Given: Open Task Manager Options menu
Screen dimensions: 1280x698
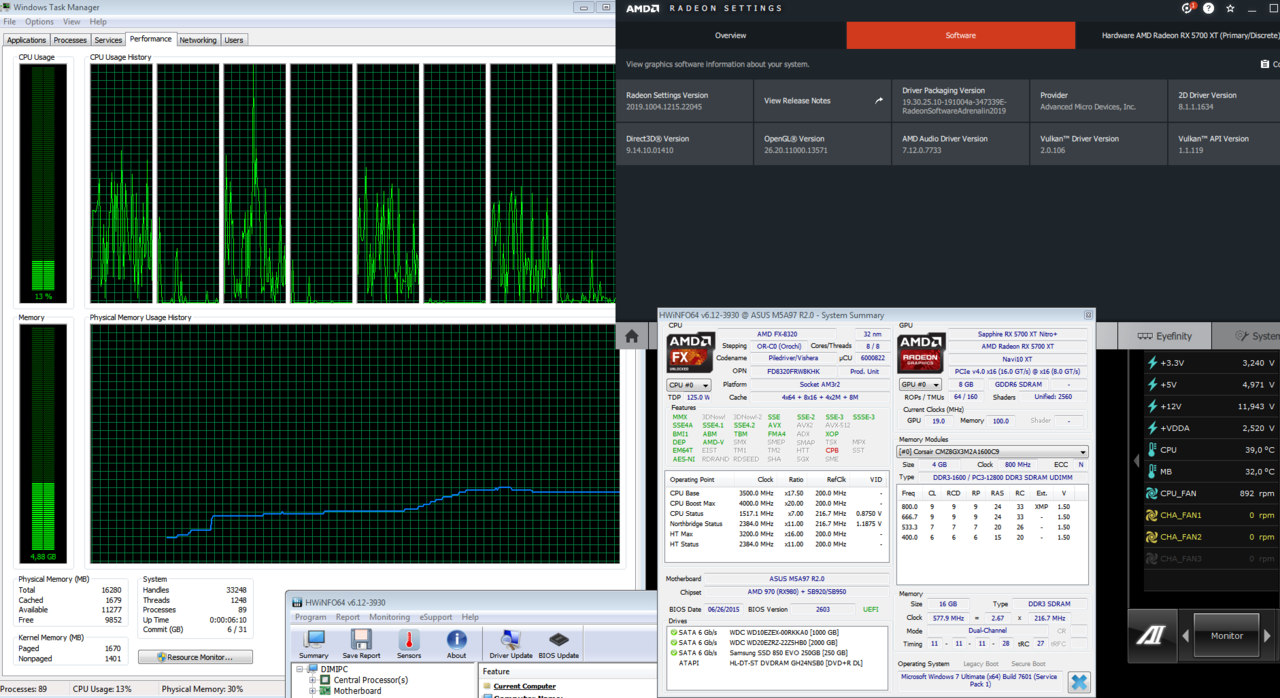Looking at the screenshot, I should 40,21.
